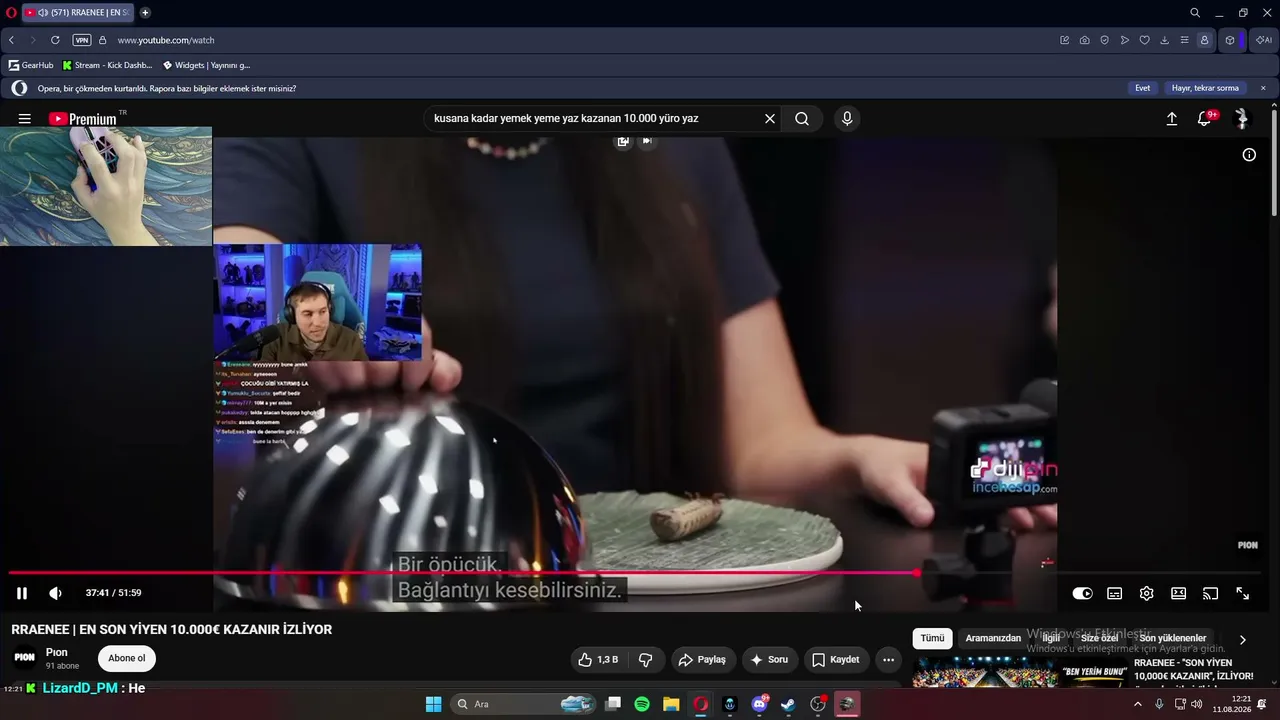Select the Tümü filter chip
The height and width of the screenshot is (720, 1280).
click(932, 638)
